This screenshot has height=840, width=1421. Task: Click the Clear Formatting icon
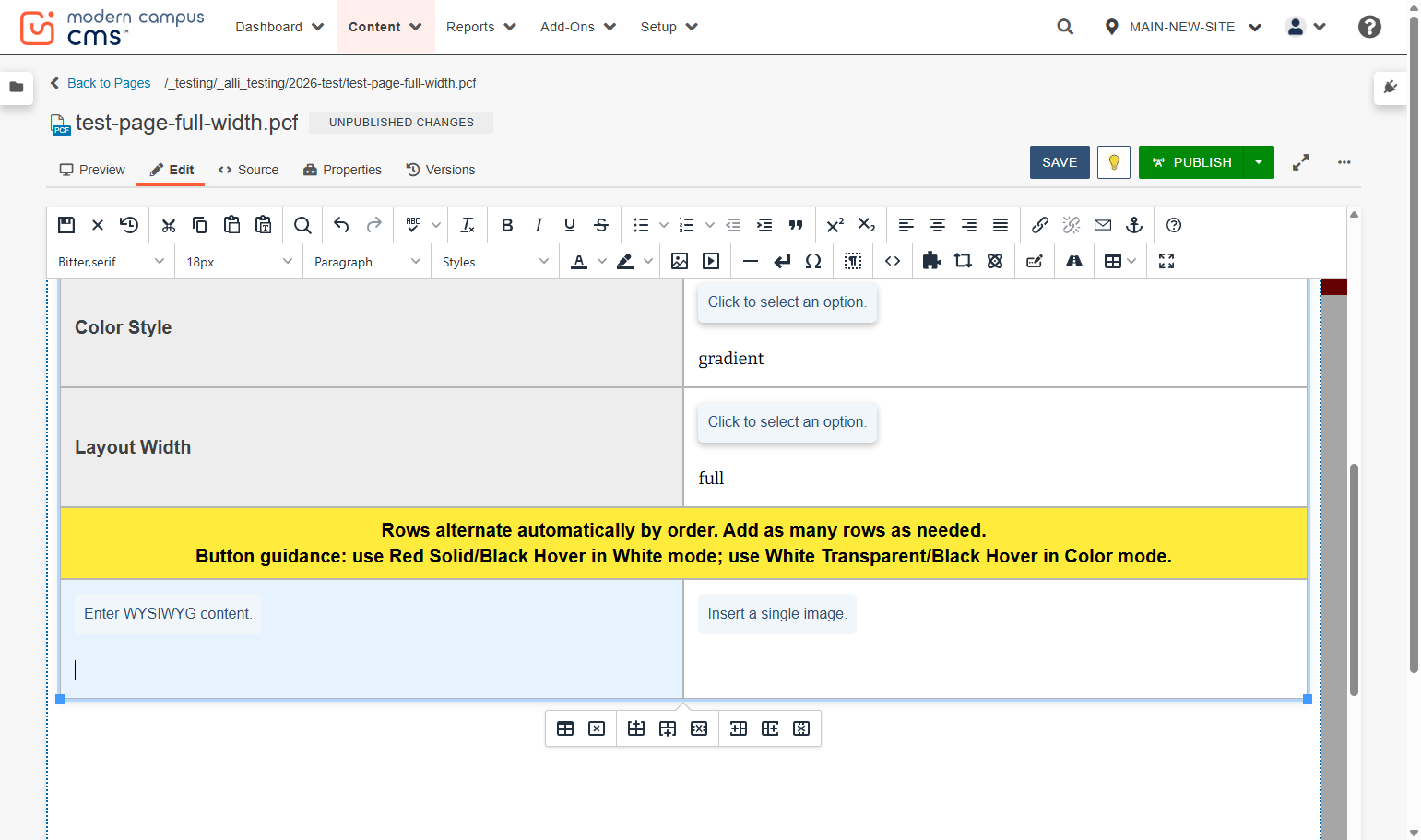coord(468,225)
